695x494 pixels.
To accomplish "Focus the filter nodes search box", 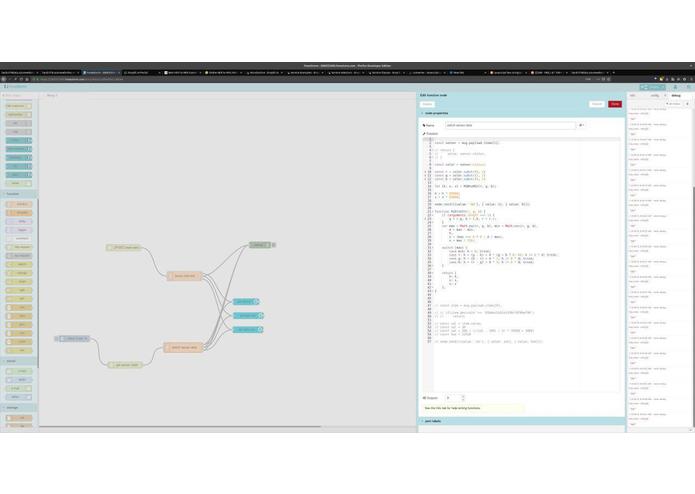I will [x=19, y=95].
